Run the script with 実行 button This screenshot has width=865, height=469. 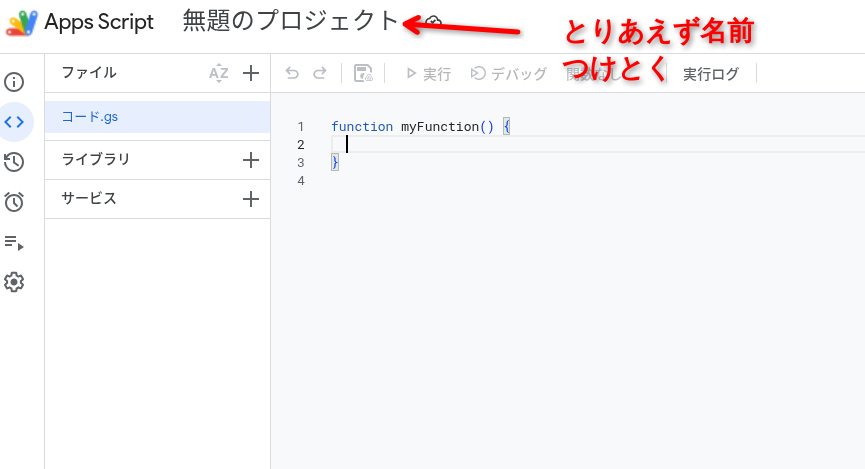(428, 73)
